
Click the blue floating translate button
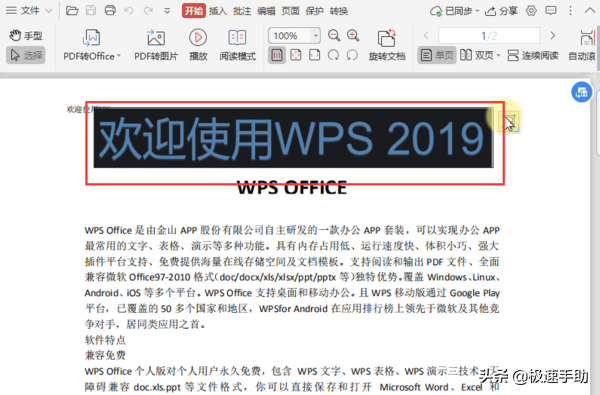[582, 92]
